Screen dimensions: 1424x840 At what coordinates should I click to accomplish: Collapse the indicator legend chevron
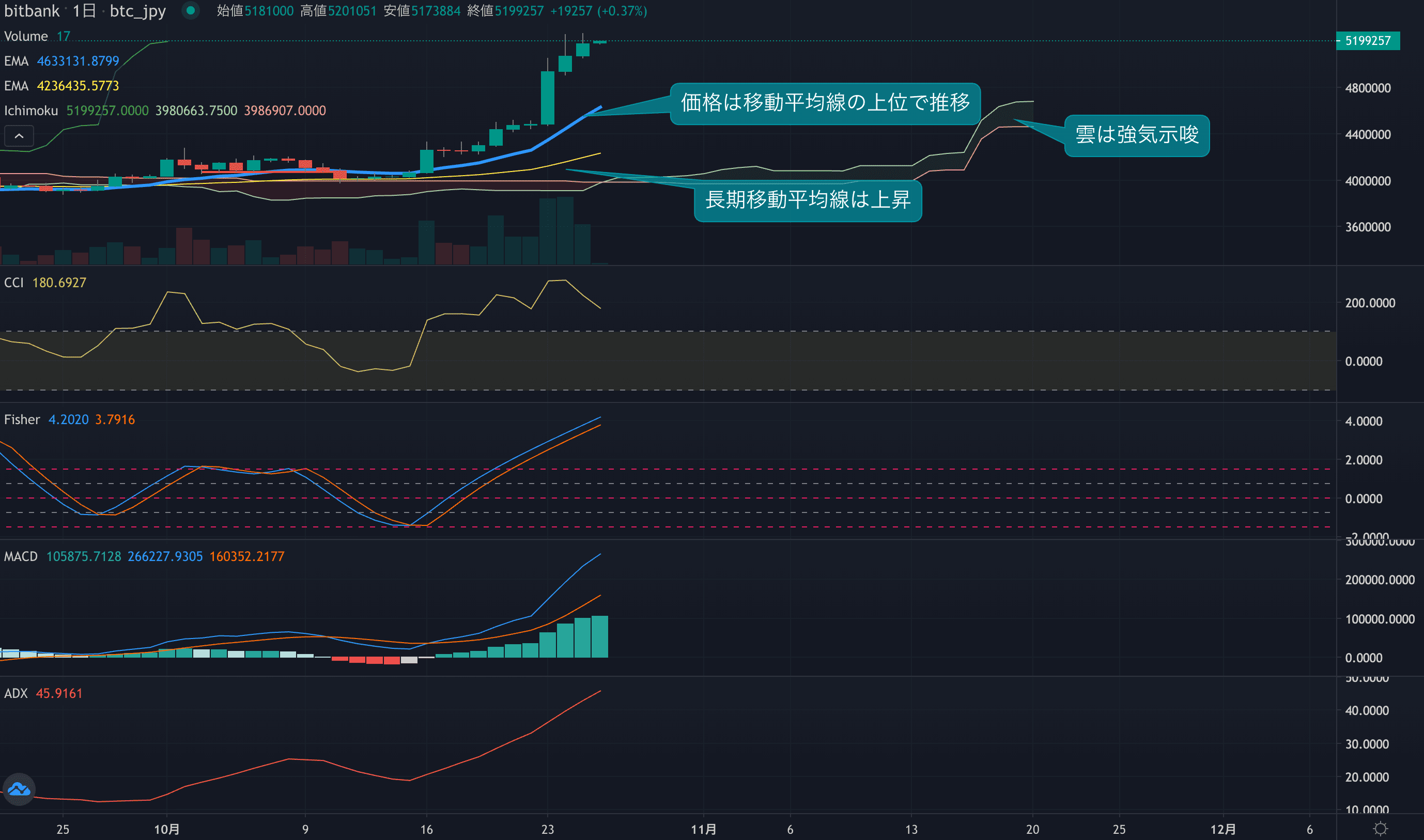[19, 136]
